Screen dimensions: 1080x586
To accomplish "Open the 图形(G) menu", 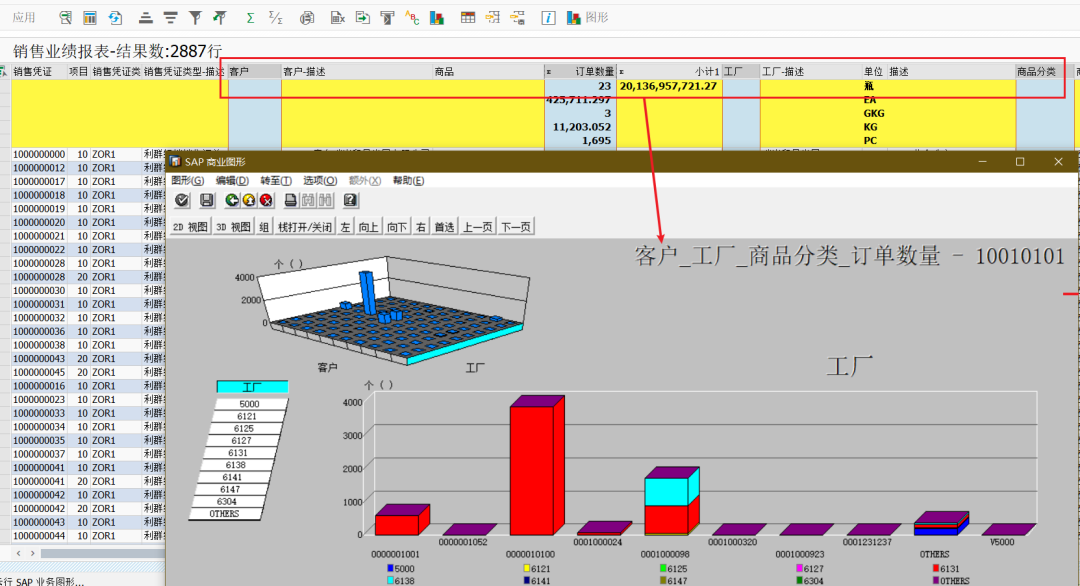I will tap(187, 180).
